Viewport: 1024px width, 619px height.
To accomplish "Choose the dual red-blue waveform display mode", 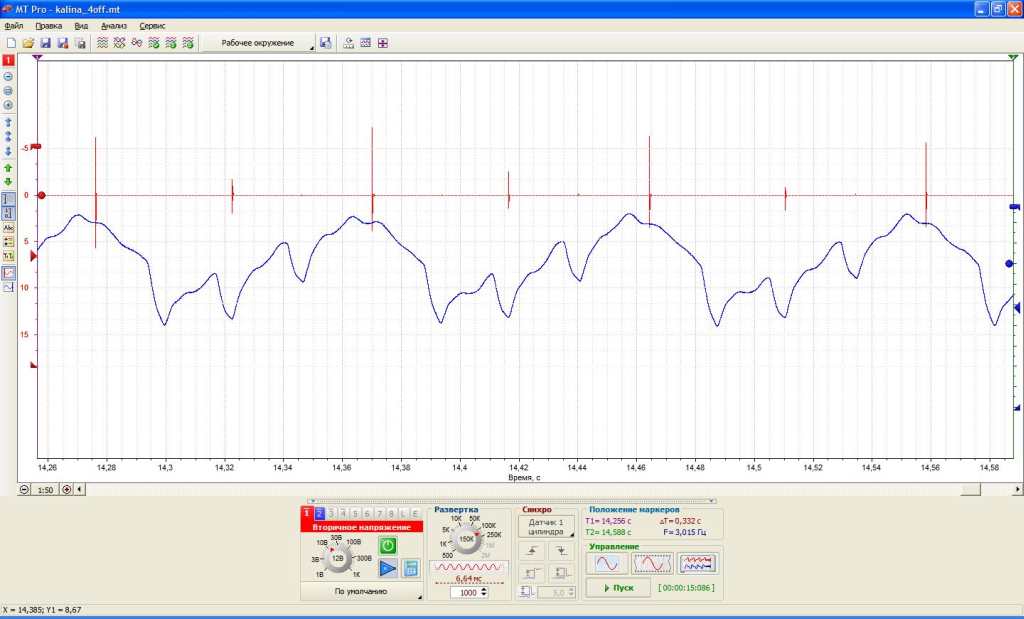I will pos(697,563).
